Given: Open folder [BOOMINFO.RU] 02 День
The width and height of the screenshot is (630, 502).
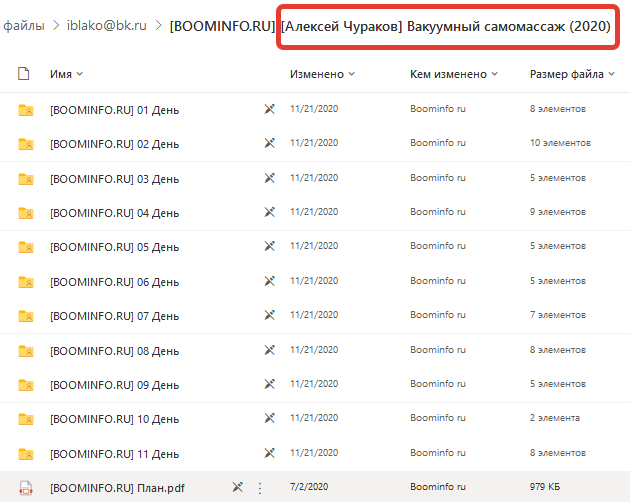Looking at the screenshot, I should click(114, 144).
